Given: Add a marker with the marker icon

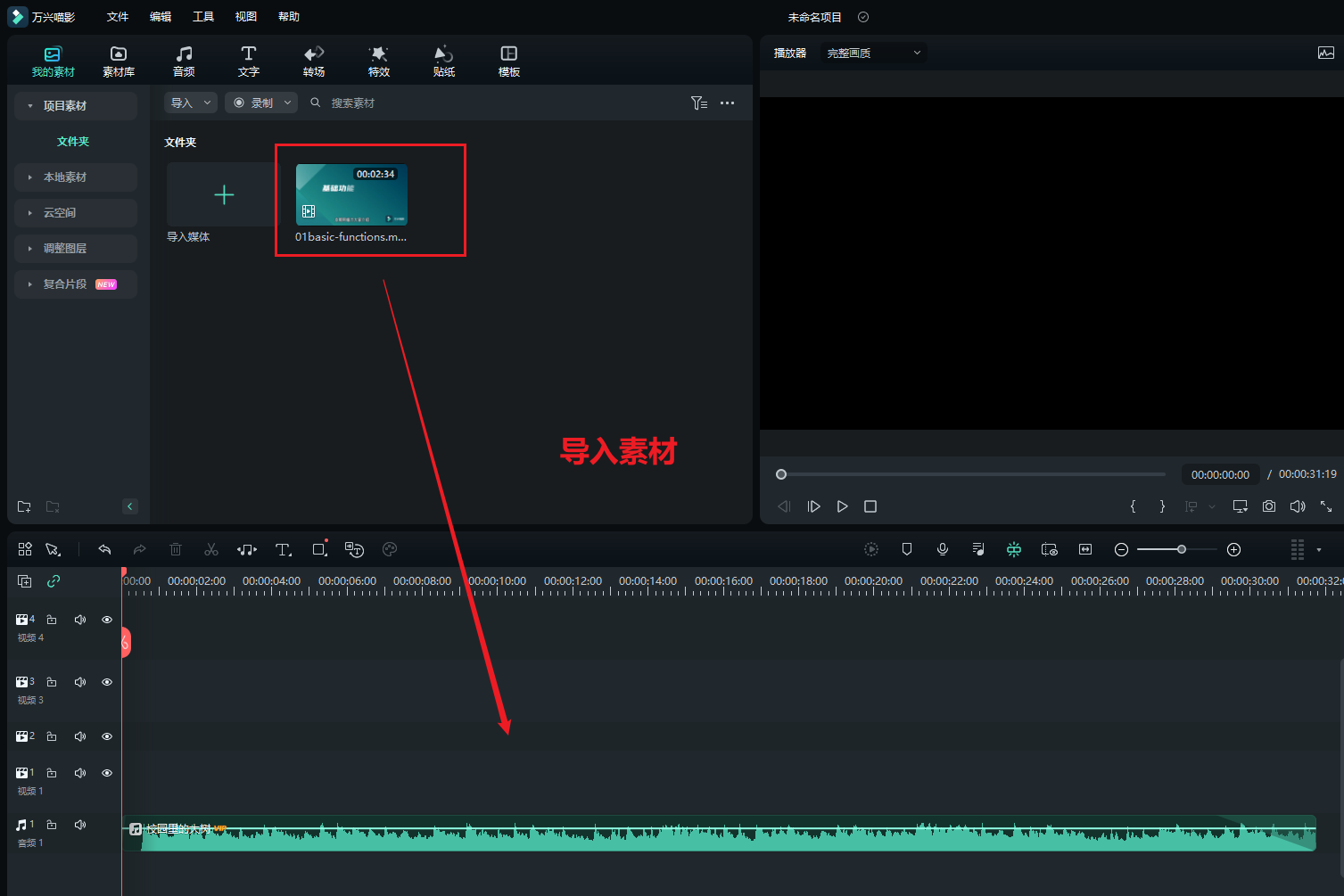Looking at the screenshot, I should coord(906,550).
